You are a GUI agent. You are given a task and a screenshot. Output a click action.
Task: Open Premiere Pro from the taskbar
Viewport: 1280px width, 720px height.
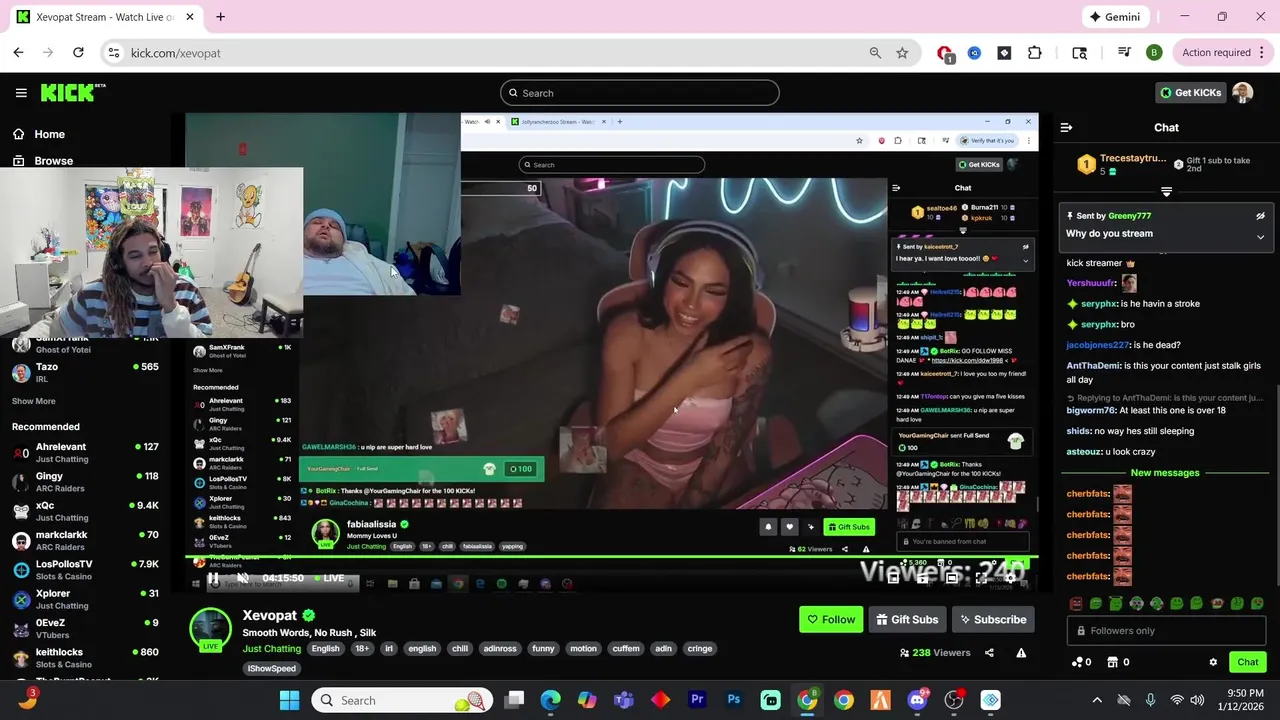point(697,700)
